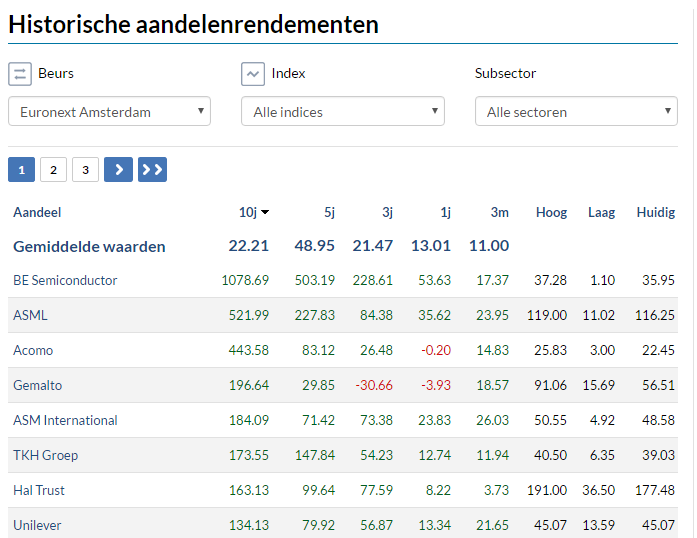This screenshot has width=697, height=538.
Task: Sort by 3m column header
Action: pos(500,213)
